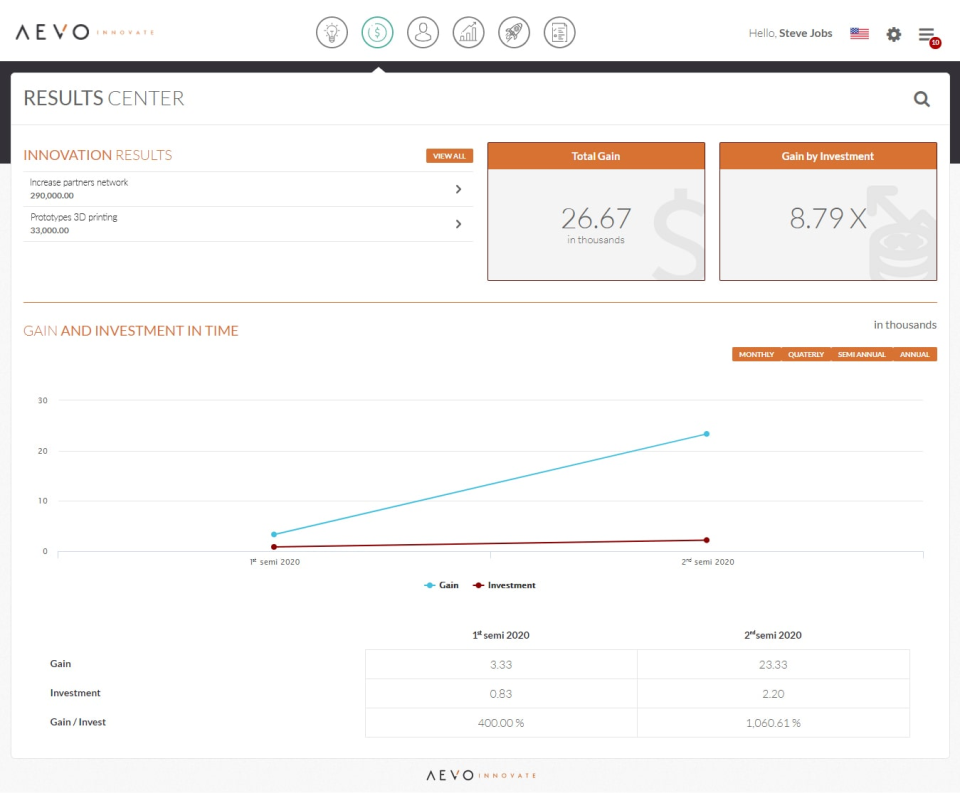This screenshot has height=793, width=960.
Task: Open the growth chart statistics icon
Action: click(468, 32)
